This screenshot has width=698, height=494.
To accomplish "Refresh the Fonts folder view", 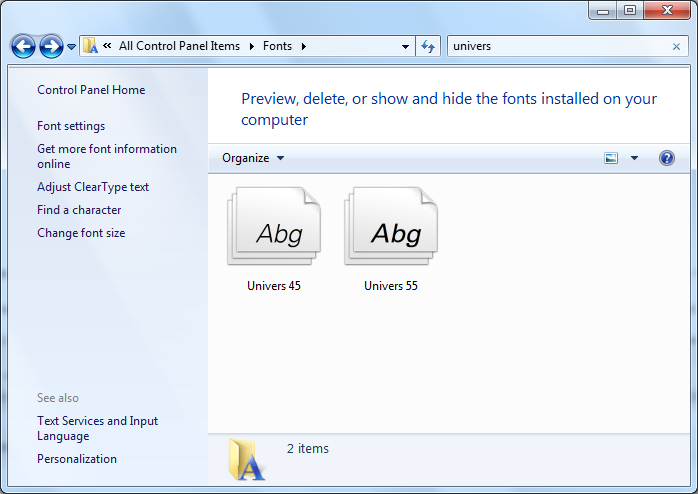I will [428, 46].
